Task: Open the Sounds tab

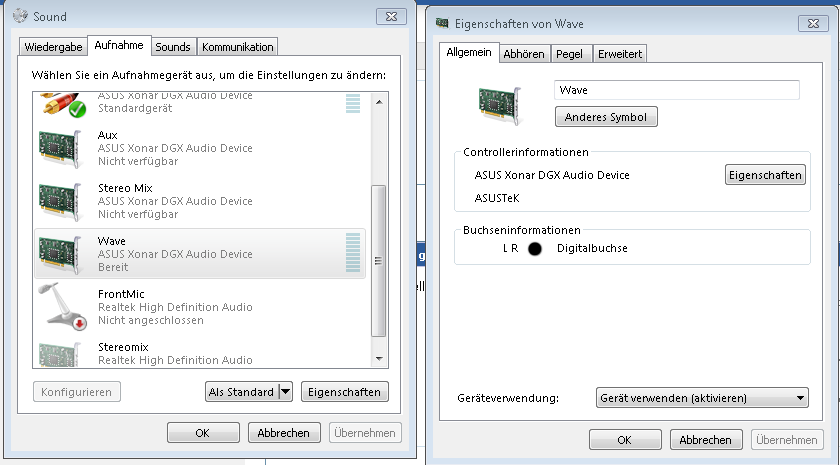Action: pyautogui.click(x=173, y=47)
